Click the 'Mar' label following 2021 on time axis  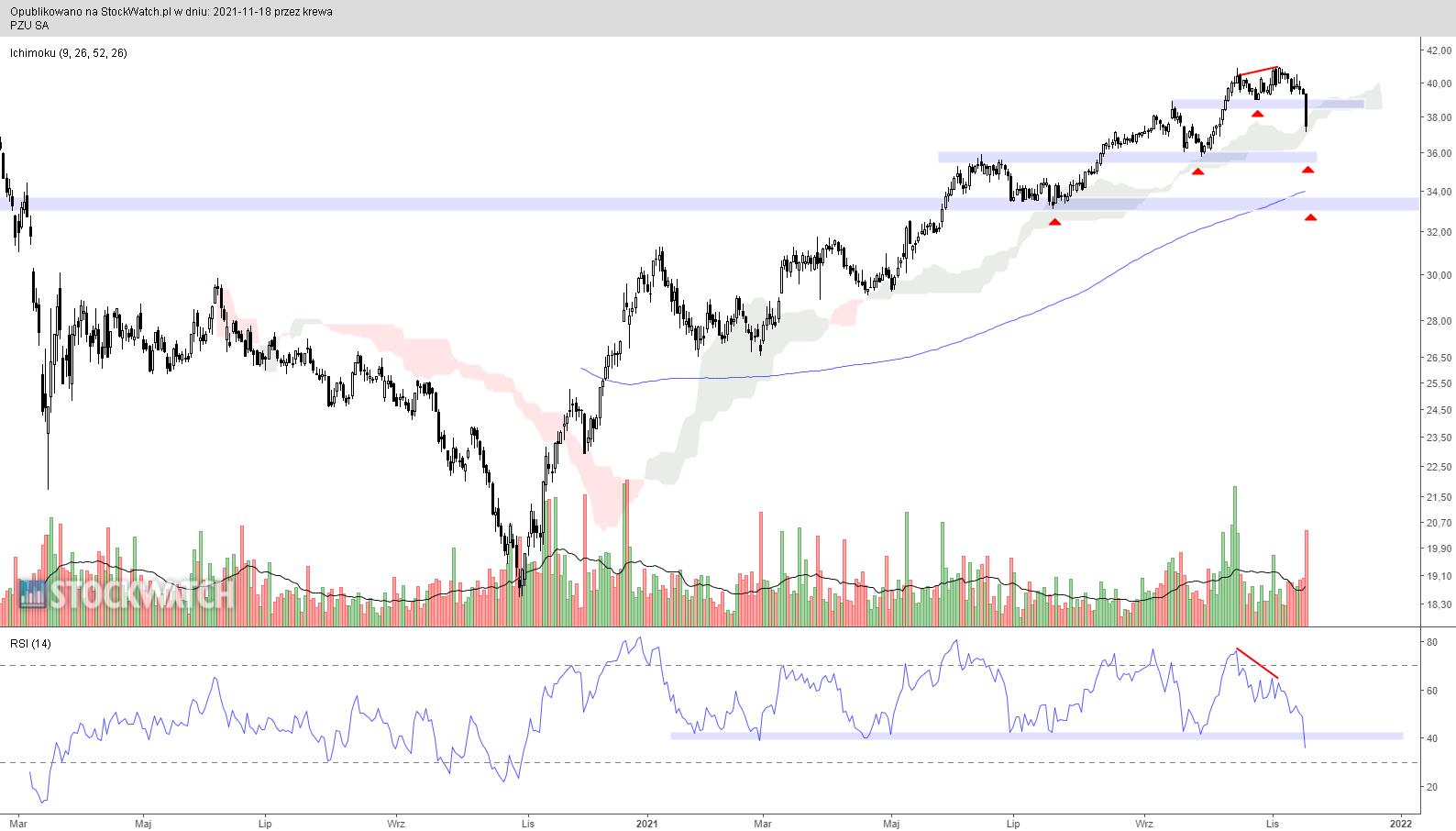point(763,823)
